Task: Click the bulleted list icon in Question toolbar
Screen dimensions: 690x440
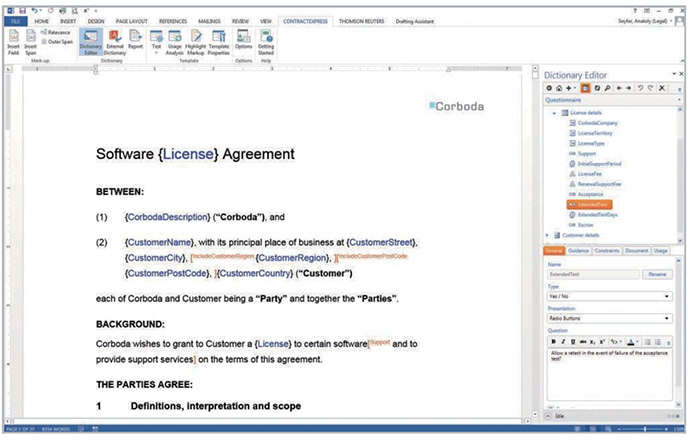Action: coord(648,342)
